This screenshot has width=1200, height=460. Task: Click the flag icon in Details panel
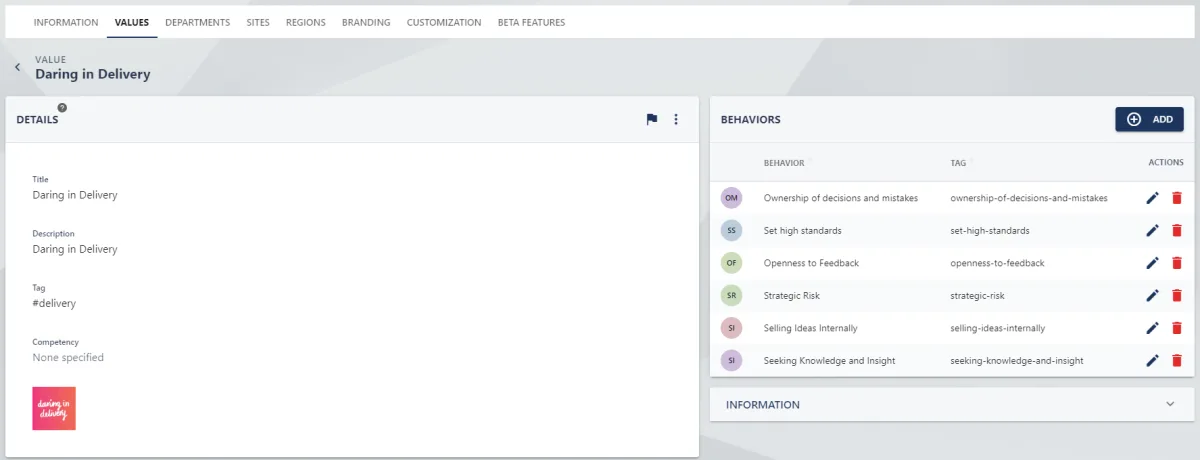[x=652, y=120]
